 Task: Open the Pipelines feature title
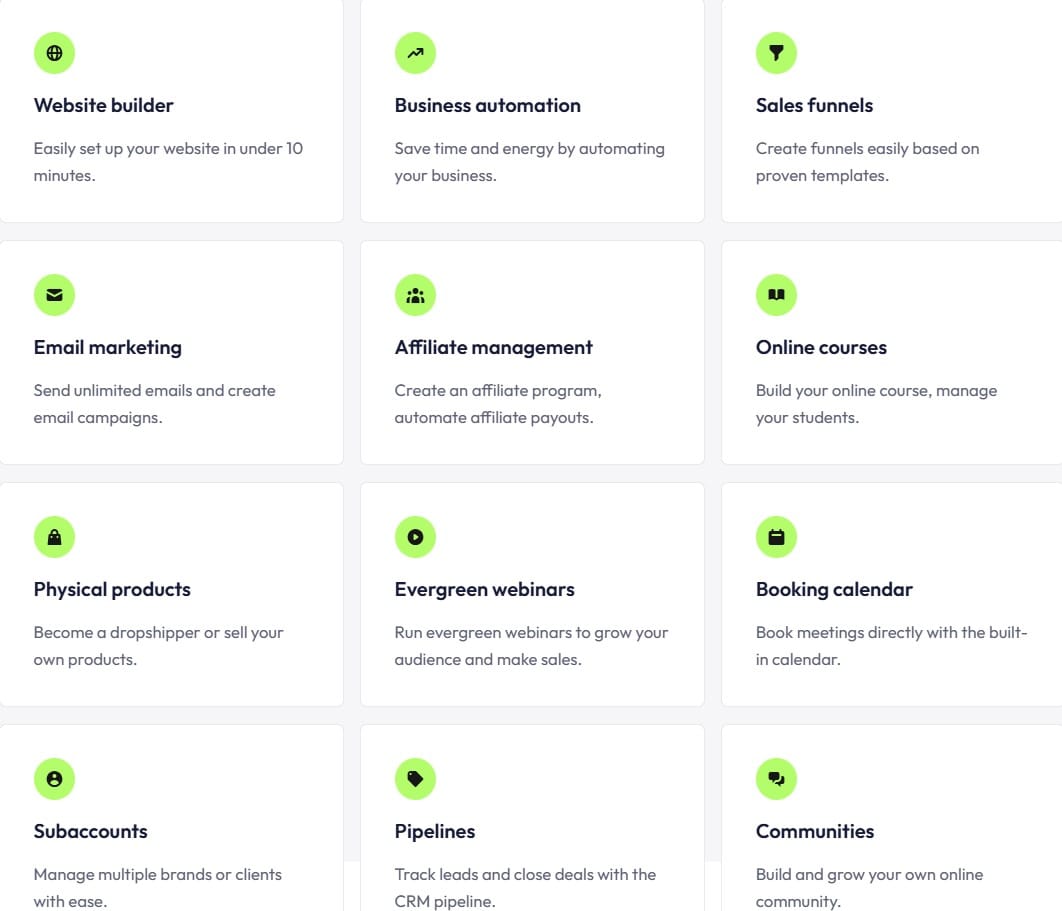435,832
